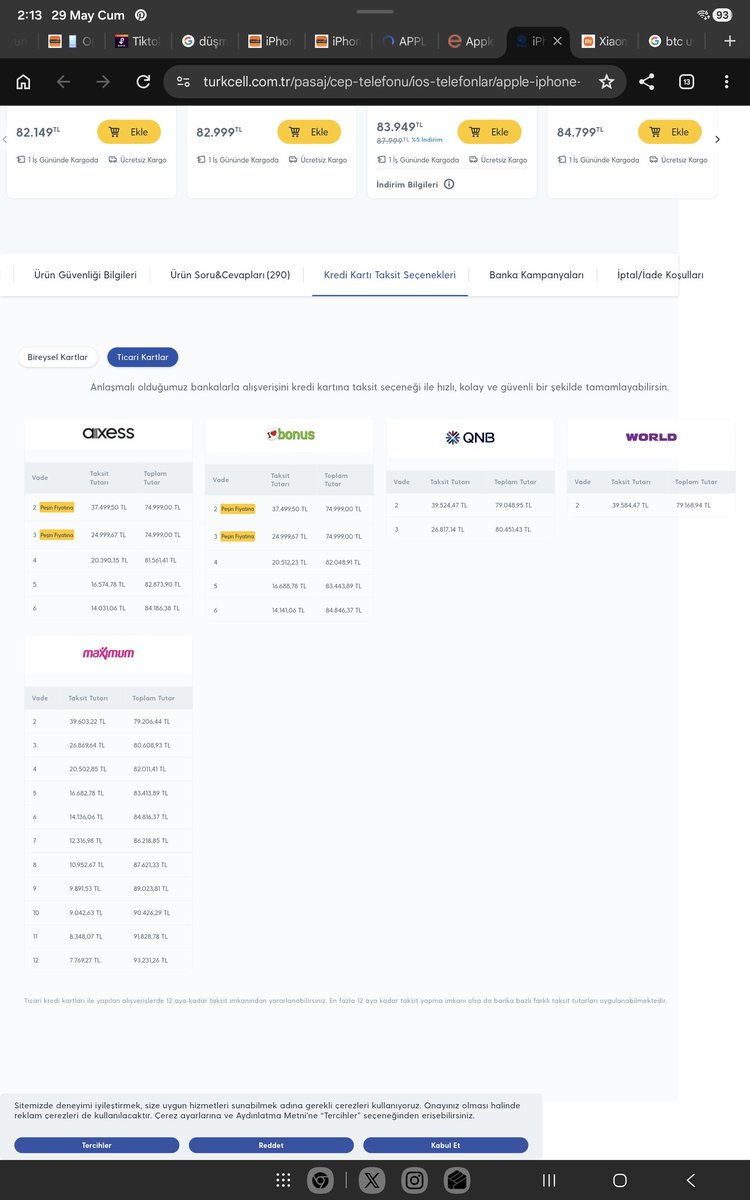Open the info icon beside İndirim Bilgileri
Image resolution: width=750 pixels, height=1200 pixels.
pyautogui.click(x=449, y=184)
